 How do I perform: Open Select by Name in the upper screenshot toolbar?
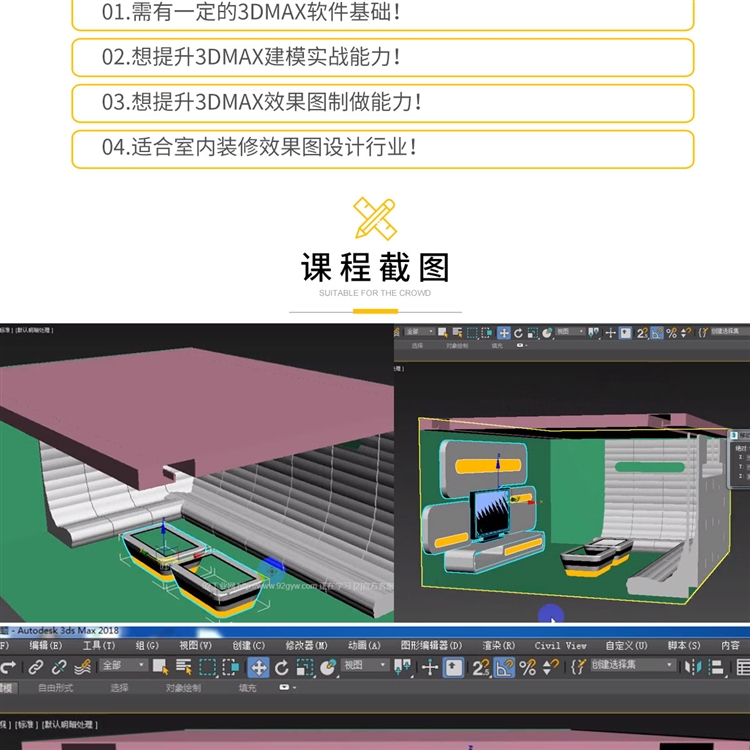pyautogui.click(x=457, y=332)
